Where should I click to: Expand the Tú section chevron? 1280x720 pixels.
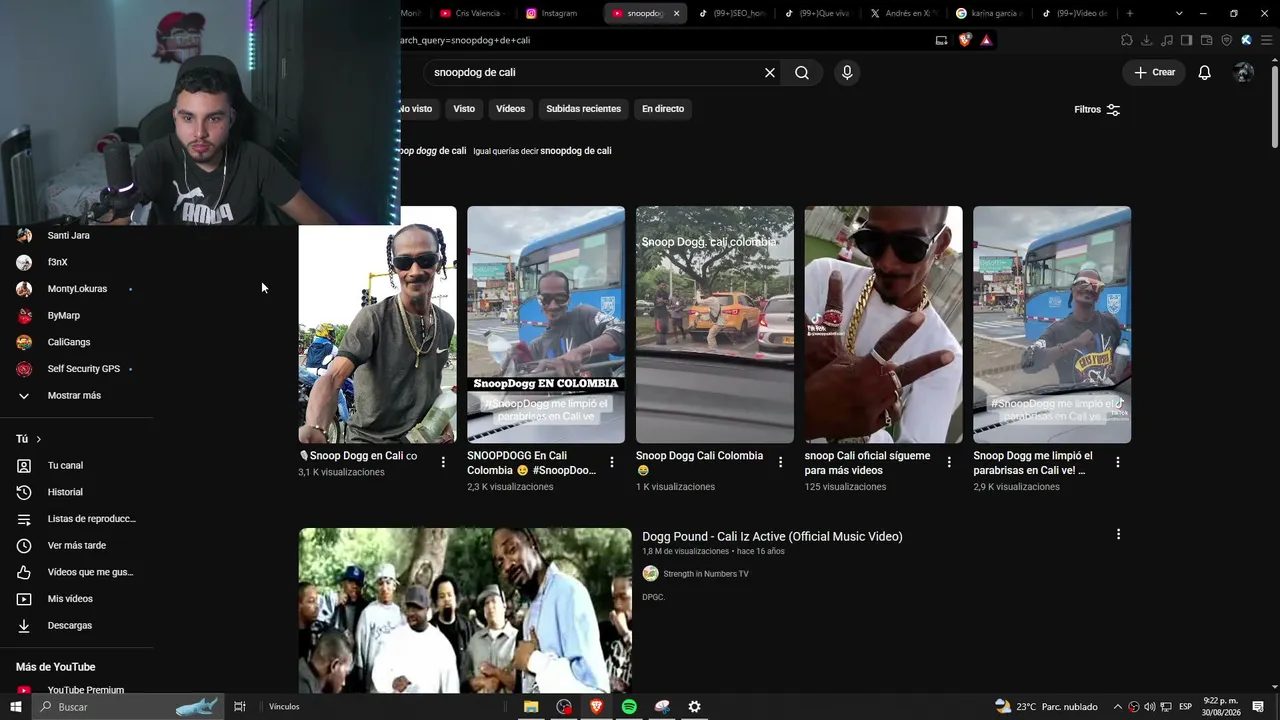pos(39,439)
